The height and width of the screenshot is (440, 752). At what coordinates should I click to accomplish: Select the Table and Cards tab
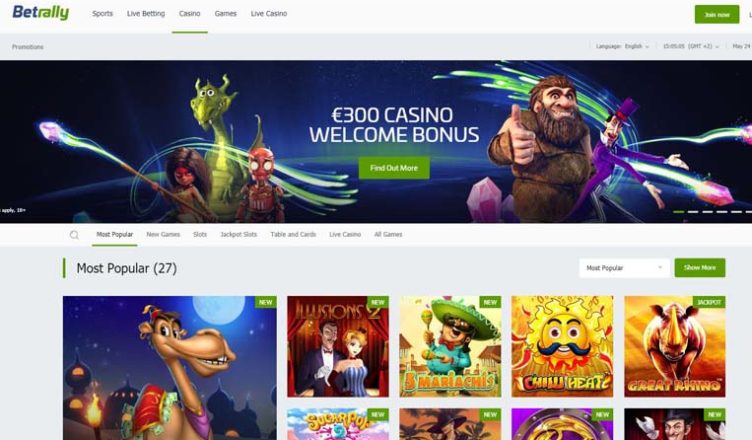293,235
